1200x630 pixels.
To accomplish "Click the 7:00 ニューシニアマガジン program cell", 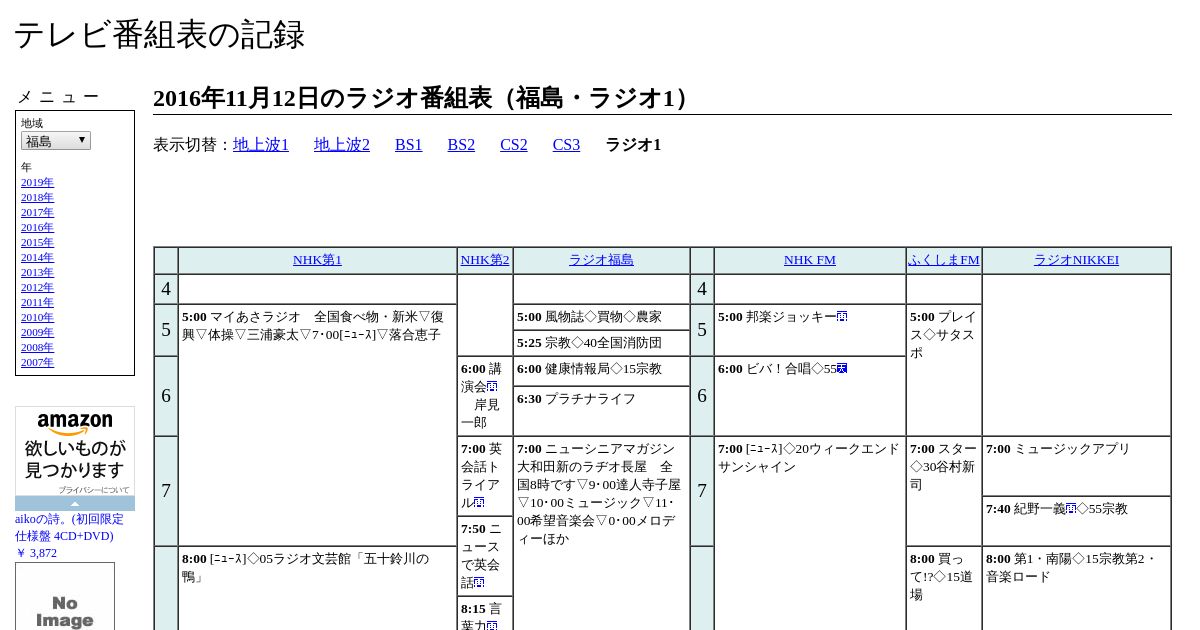I will click(x=601, y=533).
